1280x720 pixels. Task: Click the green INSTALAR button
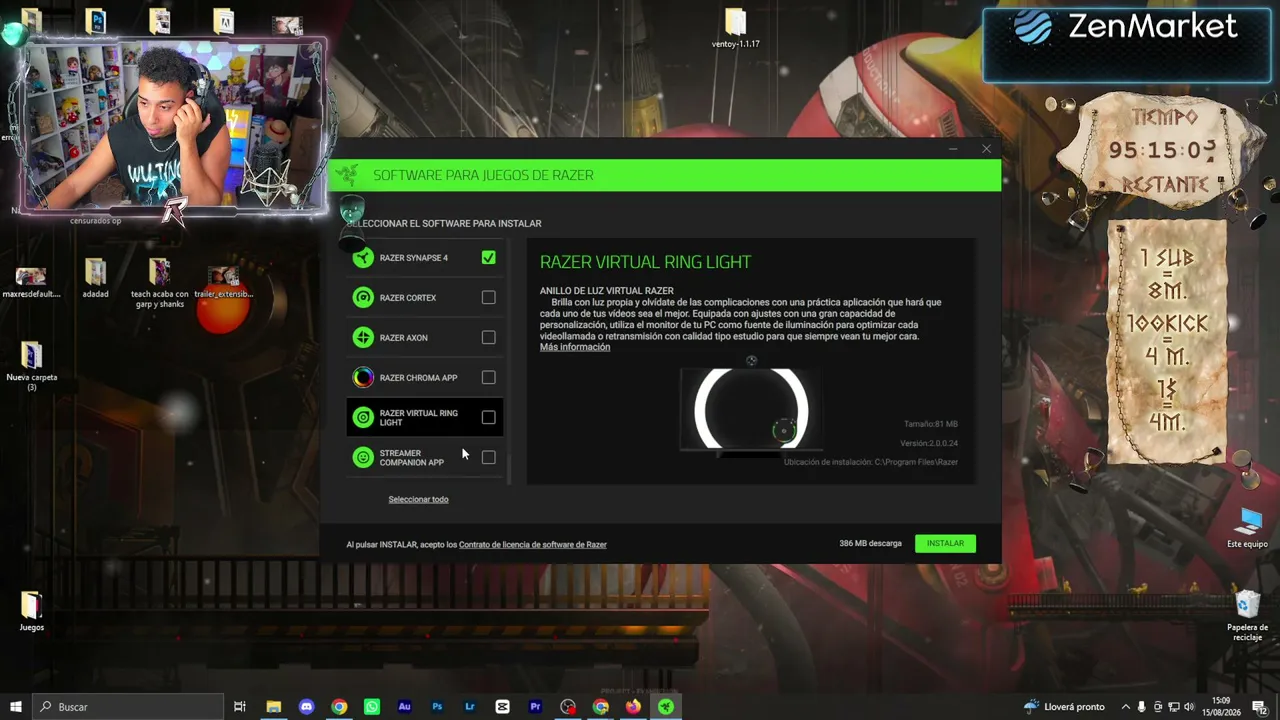(x=945, y=543)
